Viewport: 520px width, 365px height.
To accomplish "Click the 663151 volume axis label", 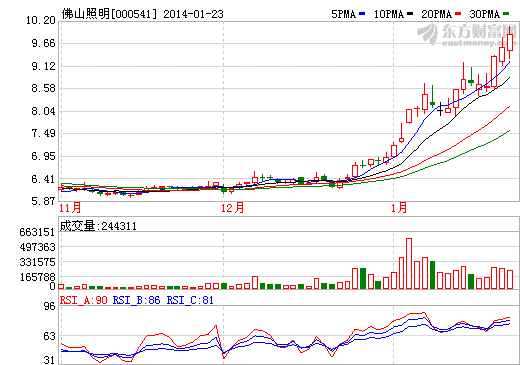I will 37,232.
